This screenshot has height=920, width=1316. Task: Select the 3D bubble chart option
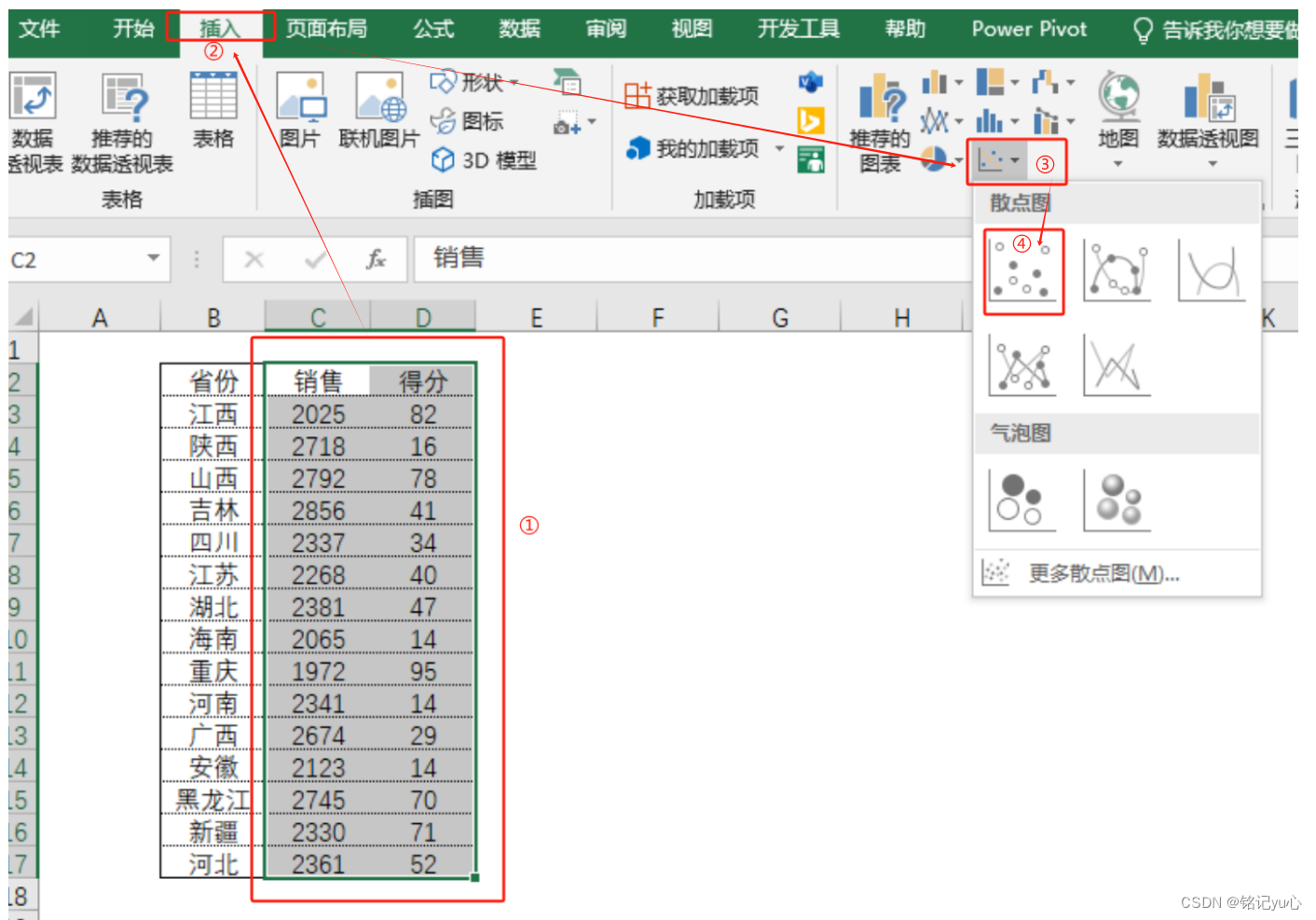pos(1117,501)
